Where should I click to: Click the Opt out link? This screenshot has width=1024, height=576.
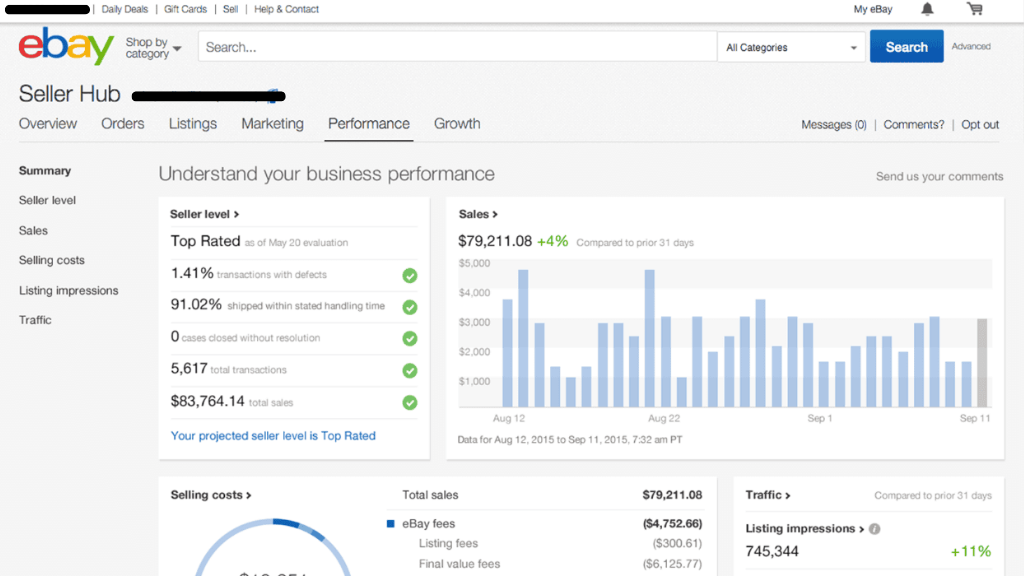click(x=980, y=125)
